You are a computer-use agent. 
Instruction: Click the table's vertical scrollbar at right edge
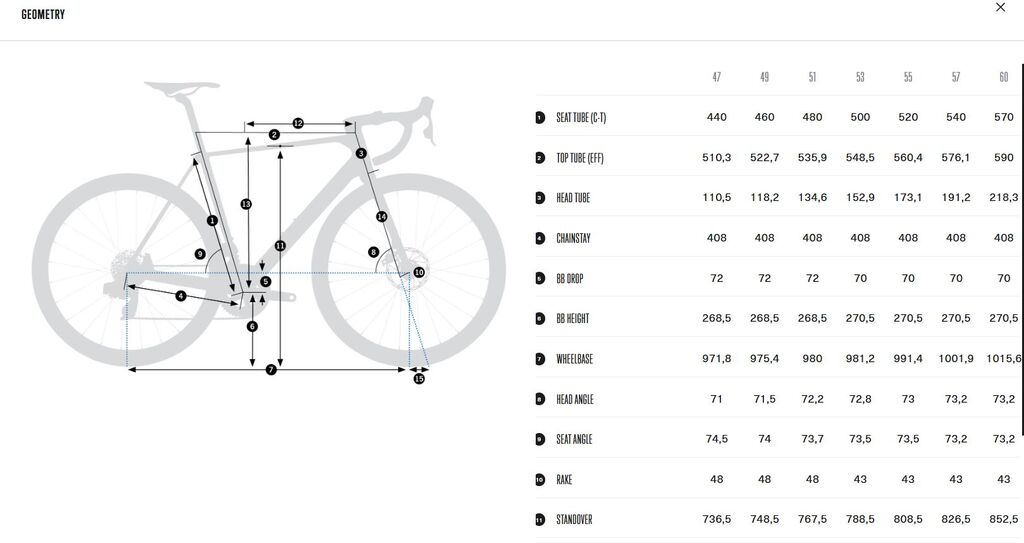1020,250
